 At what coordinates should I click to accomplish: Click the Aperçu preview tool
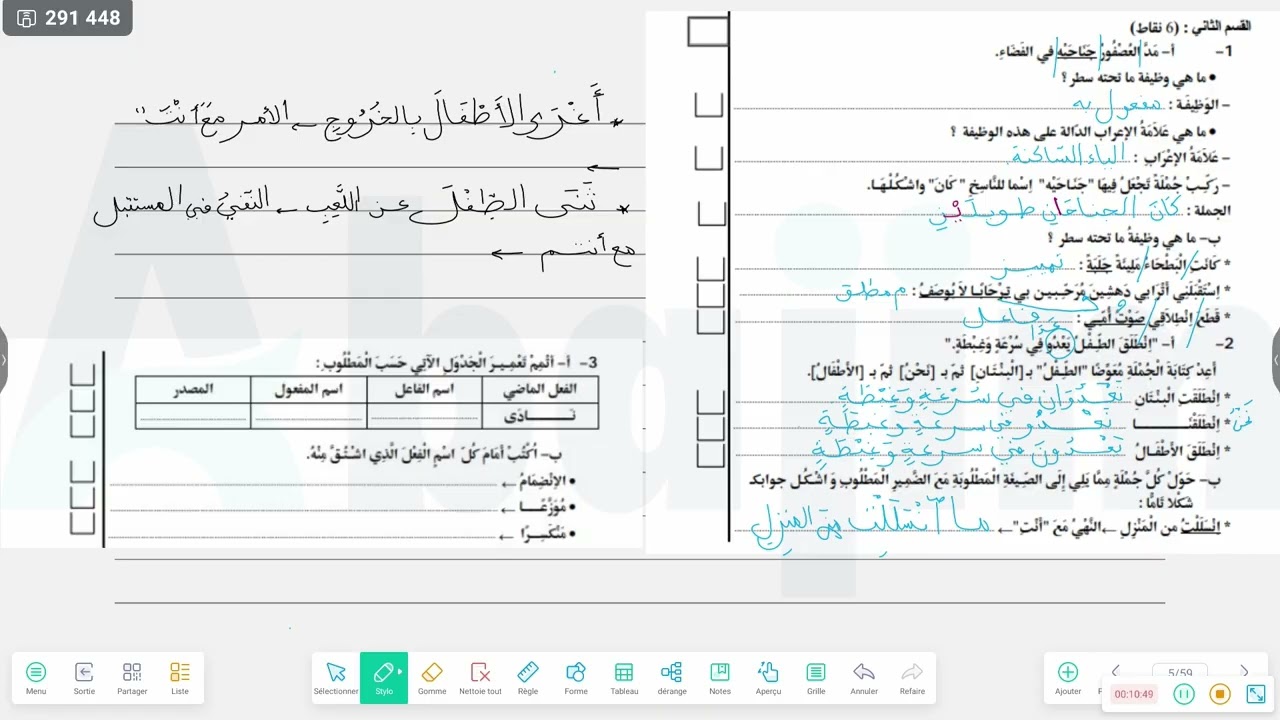click(768, 678)
